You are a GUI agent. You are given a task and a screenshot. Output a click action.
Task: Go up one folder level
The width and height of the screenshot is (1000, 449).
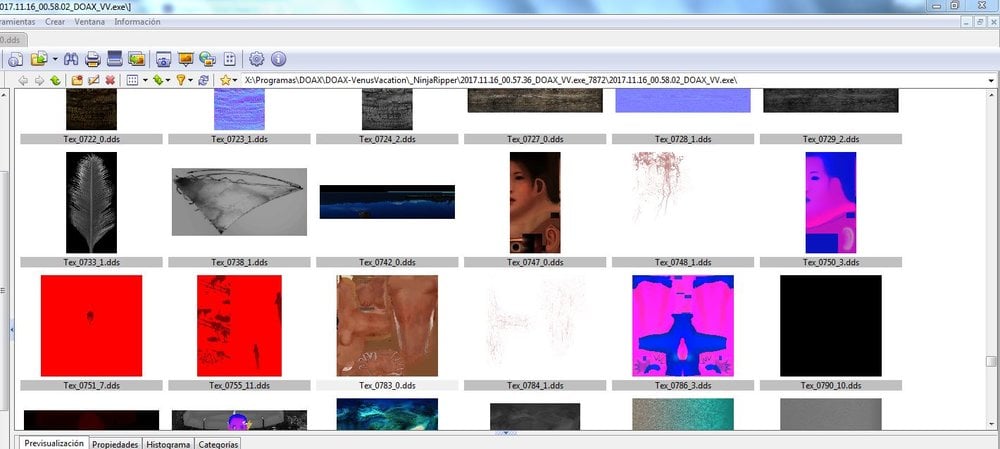(55, 80)
